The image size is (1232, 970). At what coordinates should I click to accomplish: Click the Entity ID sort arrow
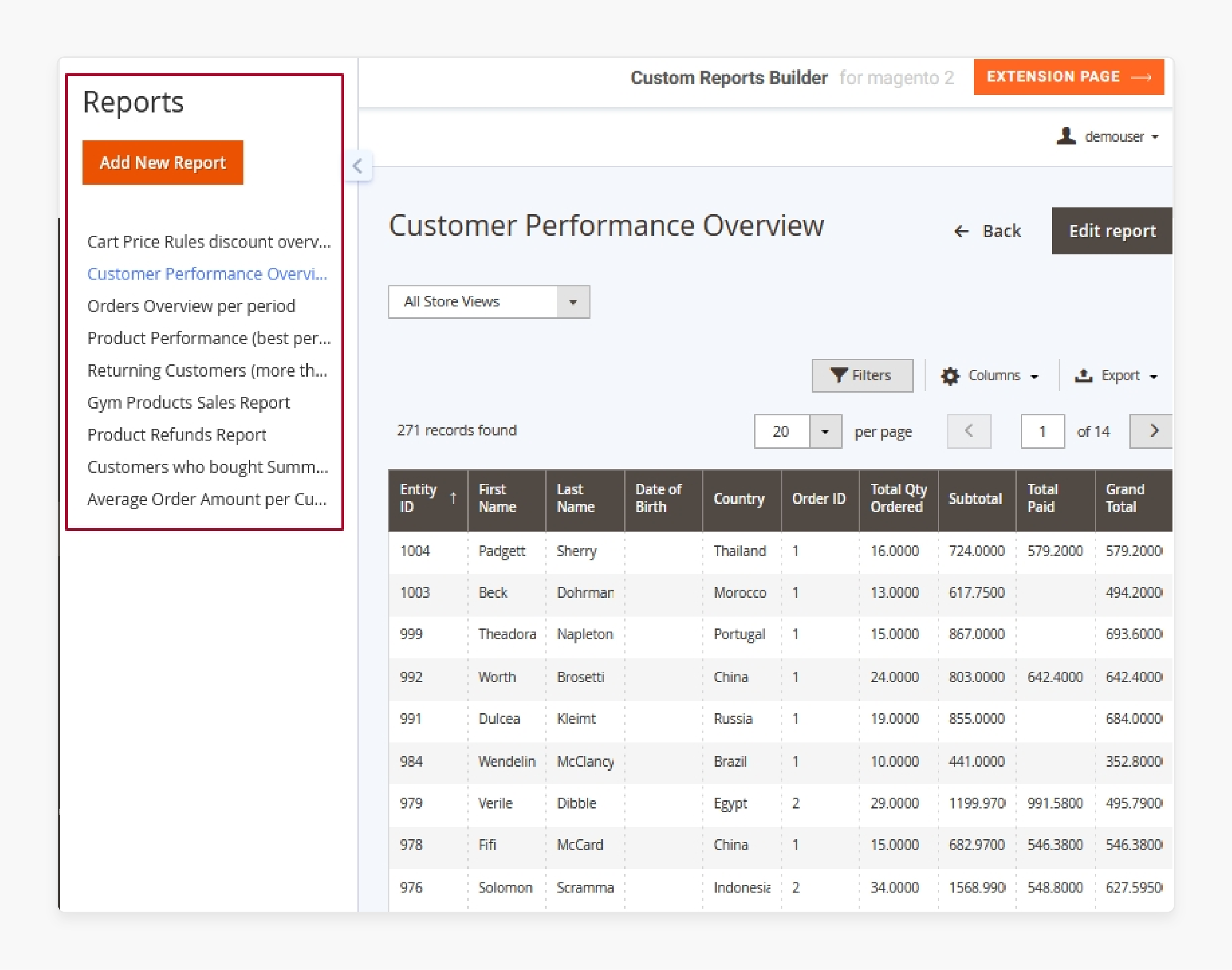click(x=453, y=498)
